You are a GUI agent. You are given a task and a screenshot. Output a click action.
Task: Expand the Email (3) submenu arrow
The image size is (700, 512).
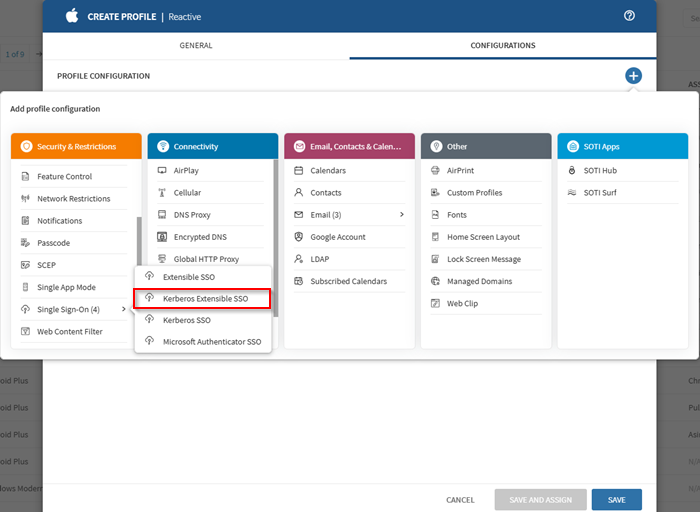[402, 215]
